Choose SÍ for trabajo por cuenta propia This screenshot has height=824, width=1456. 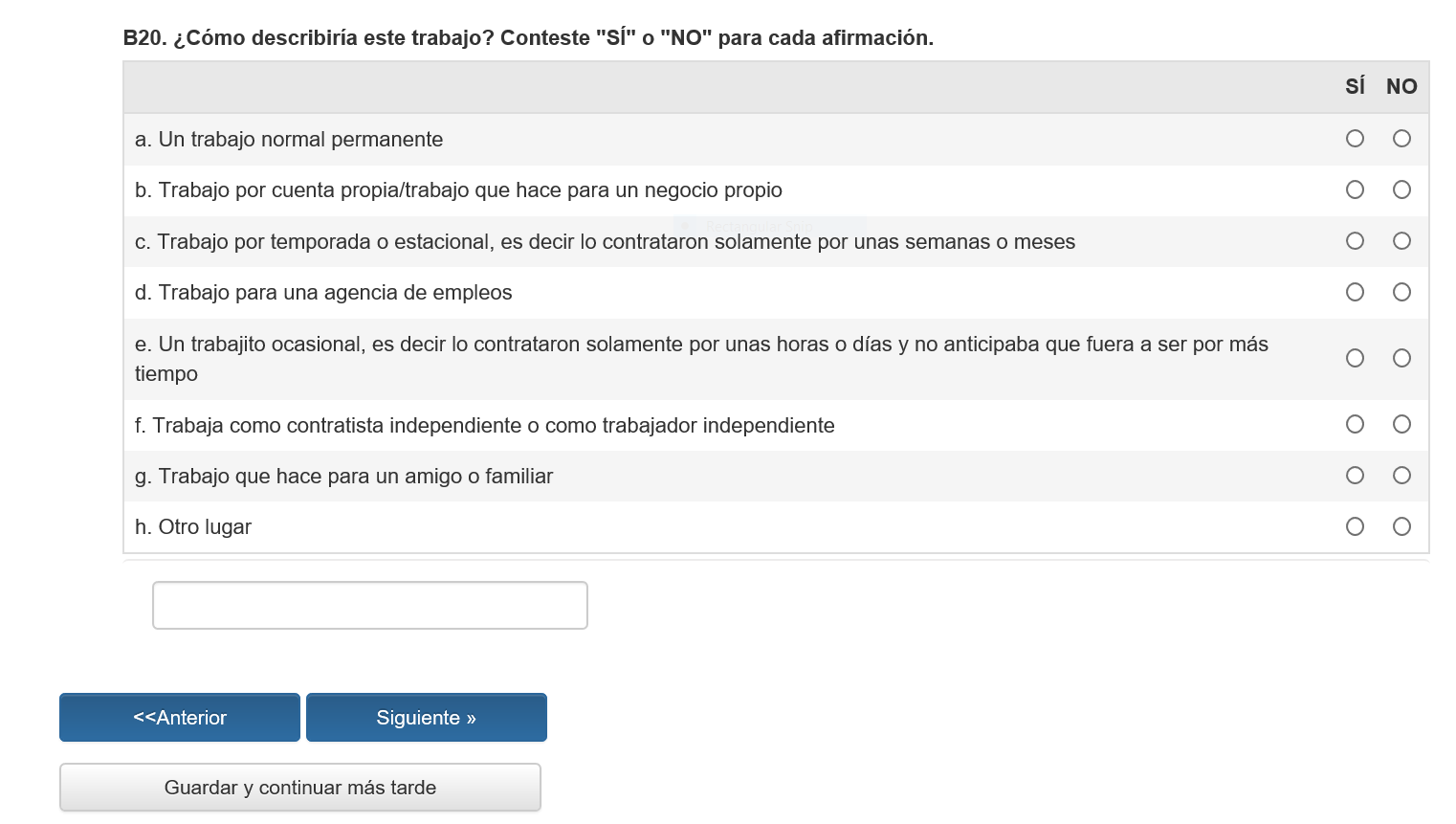(x=1355, y=189)
